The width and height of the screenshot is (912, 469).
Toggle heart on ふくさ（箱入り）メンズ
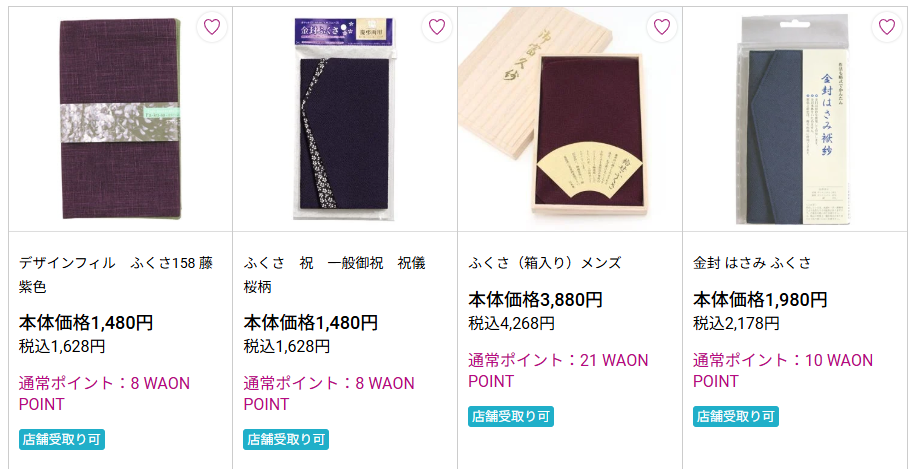pyautogui.click(x=661, y=27)
